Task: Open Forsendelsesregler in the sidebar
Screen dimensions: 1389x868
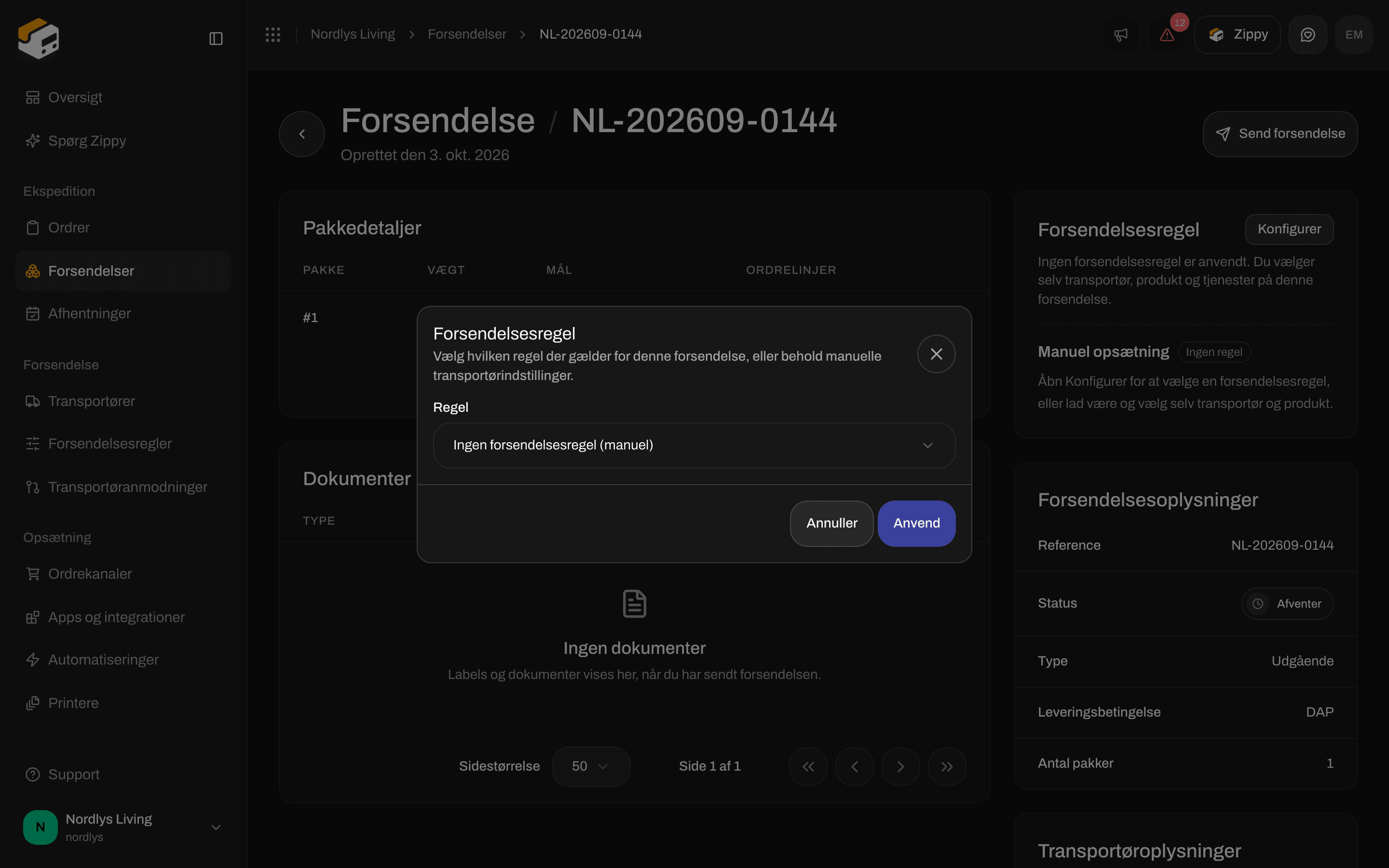Action: [123, 444]
